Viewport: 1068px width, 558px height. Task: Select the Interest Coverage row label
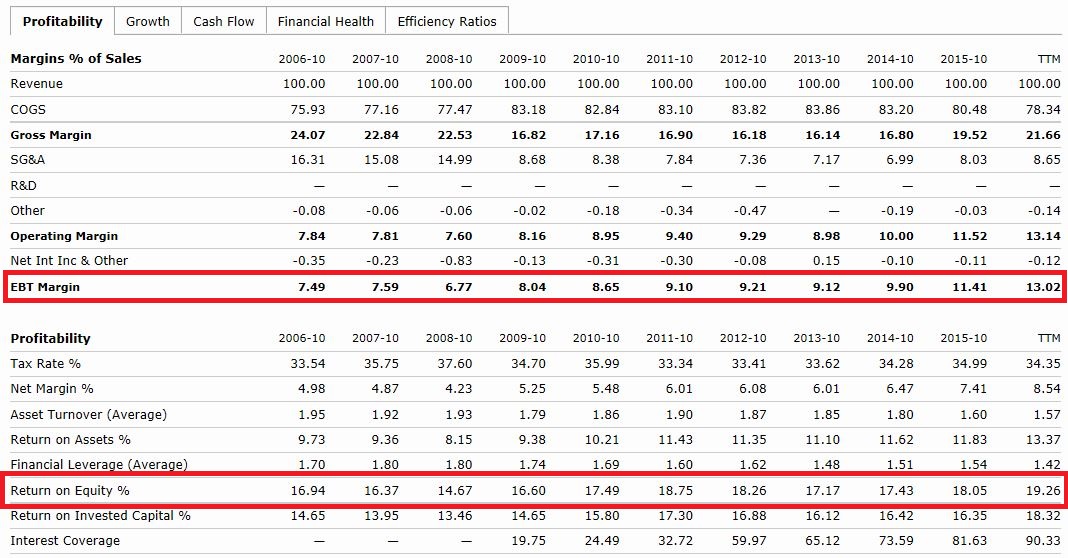(64, 541)
